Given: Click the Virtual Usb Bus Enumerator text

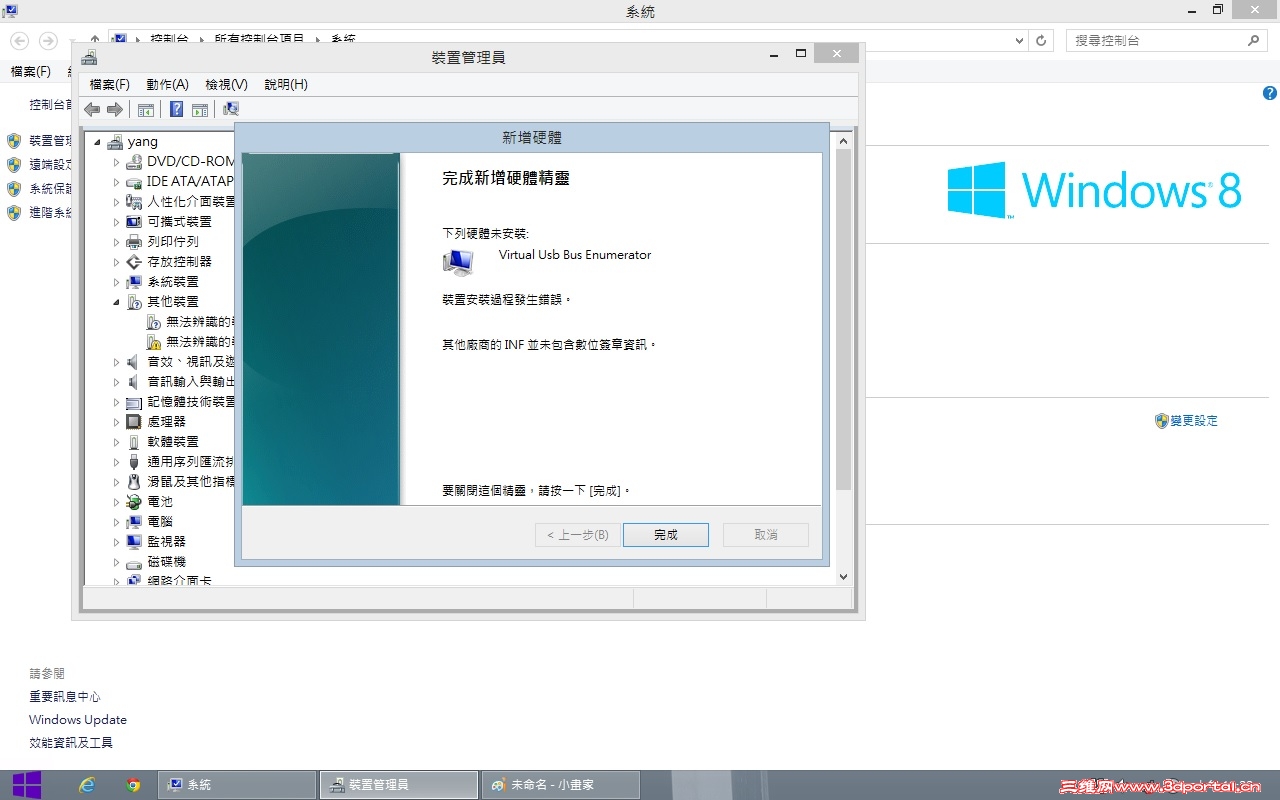Looking at the screenshot, I should point(575,255).
